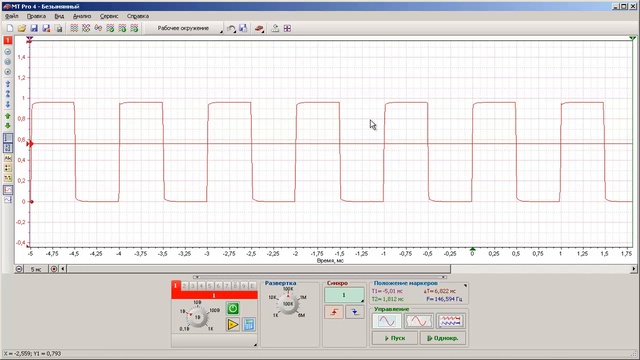This screenshot has width=640, height=360.
Task: Click the horizontal time scrollbar thumb
Action: [x=259, y=269]
